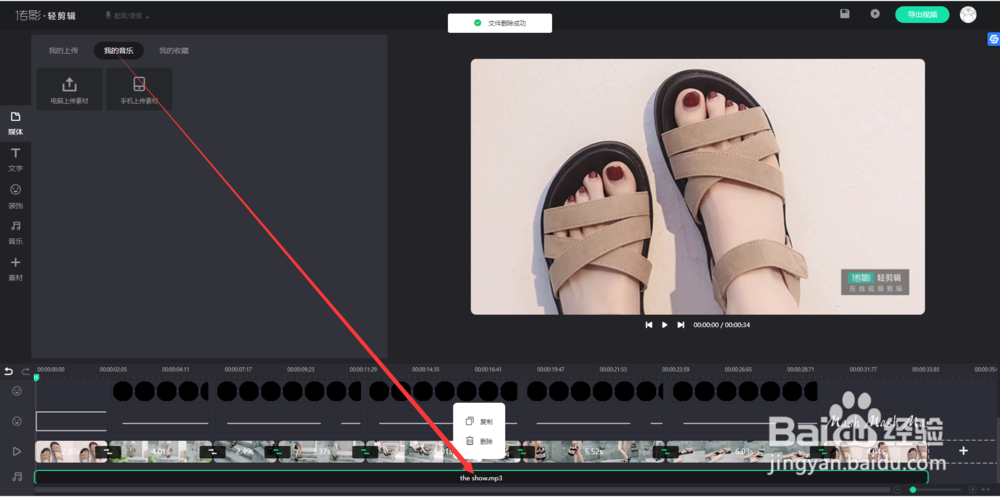
Task: Click the 电脑上传素材 upload from computer tile
Action: (70, 89)
